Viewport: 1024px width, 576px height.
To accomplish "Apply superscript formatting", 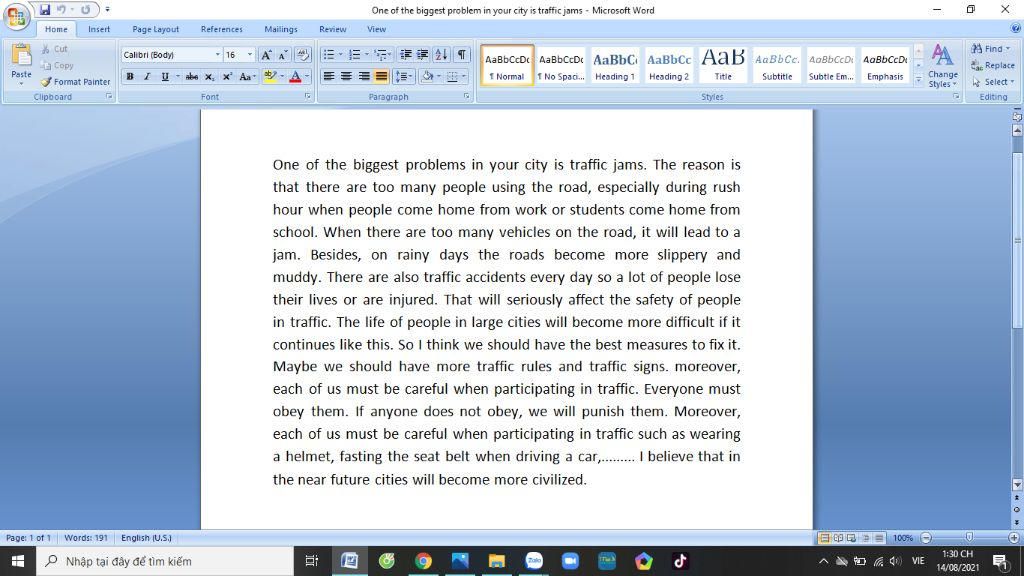I will pos(227,77).
